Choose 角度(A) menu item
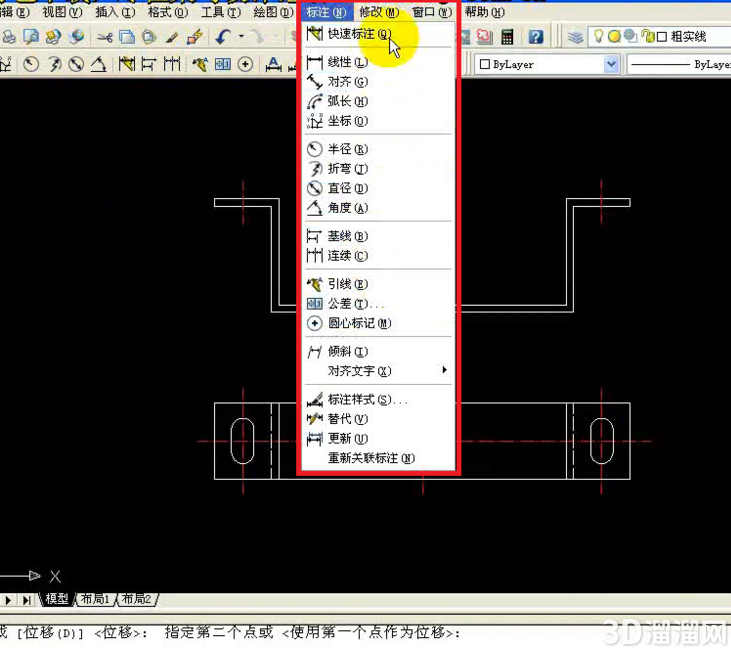 coord(378,207)
